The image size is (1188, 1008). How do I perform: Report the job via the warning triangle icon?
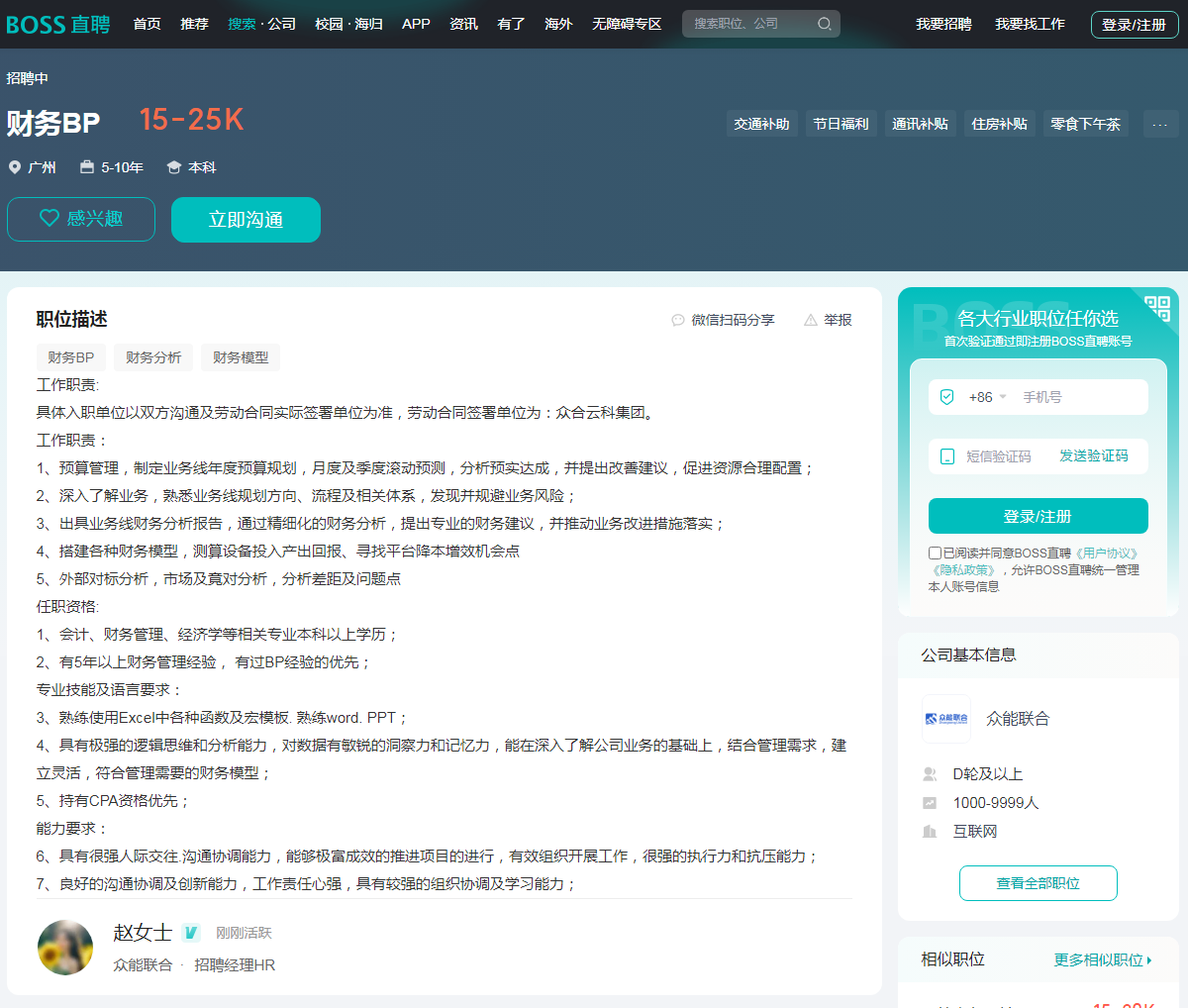(x=809, y=320)
